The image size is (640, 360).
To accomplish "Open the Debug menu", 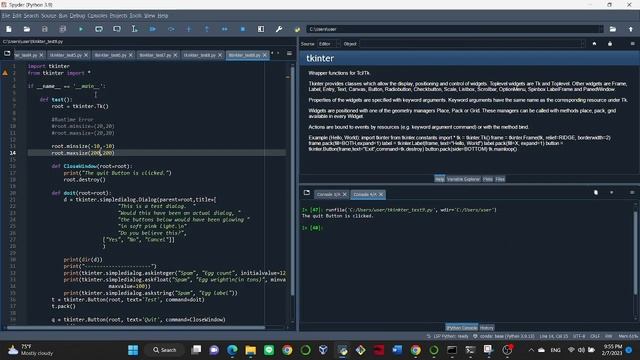I will [x=77, y=16].
